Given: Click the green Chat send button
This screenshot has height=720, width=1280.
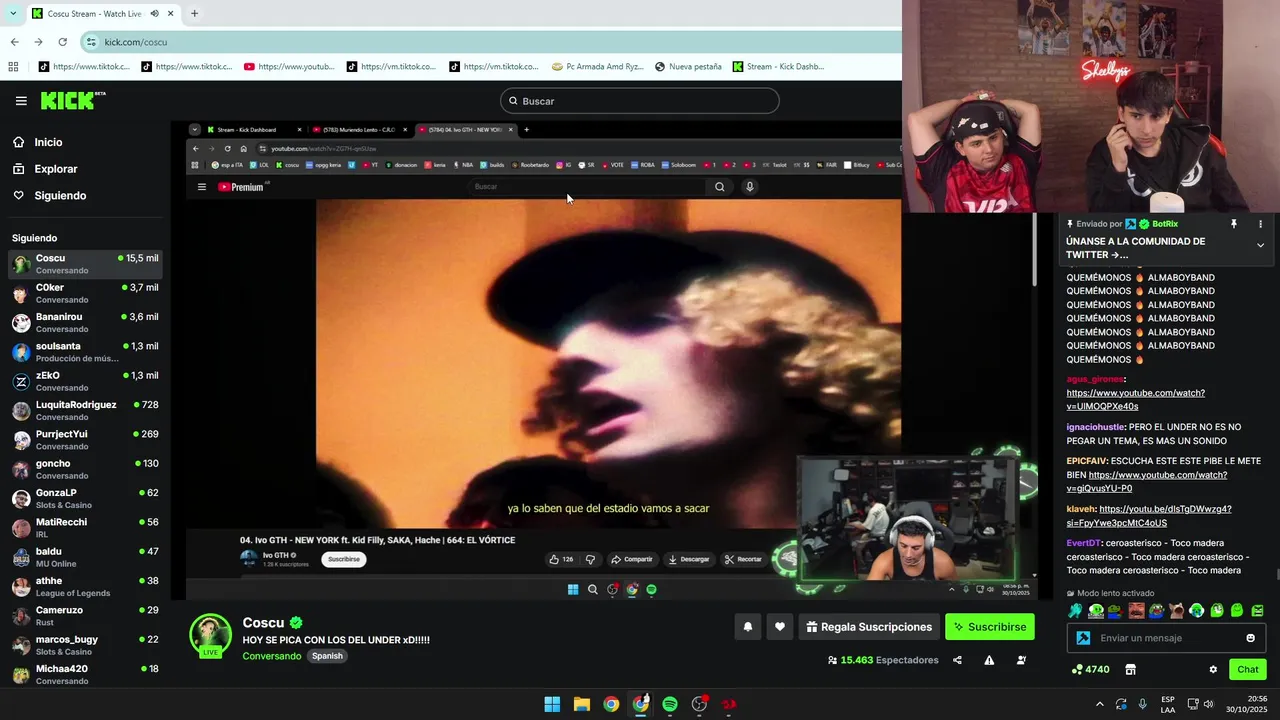Looking at the screenshot, I should 1248,670.
